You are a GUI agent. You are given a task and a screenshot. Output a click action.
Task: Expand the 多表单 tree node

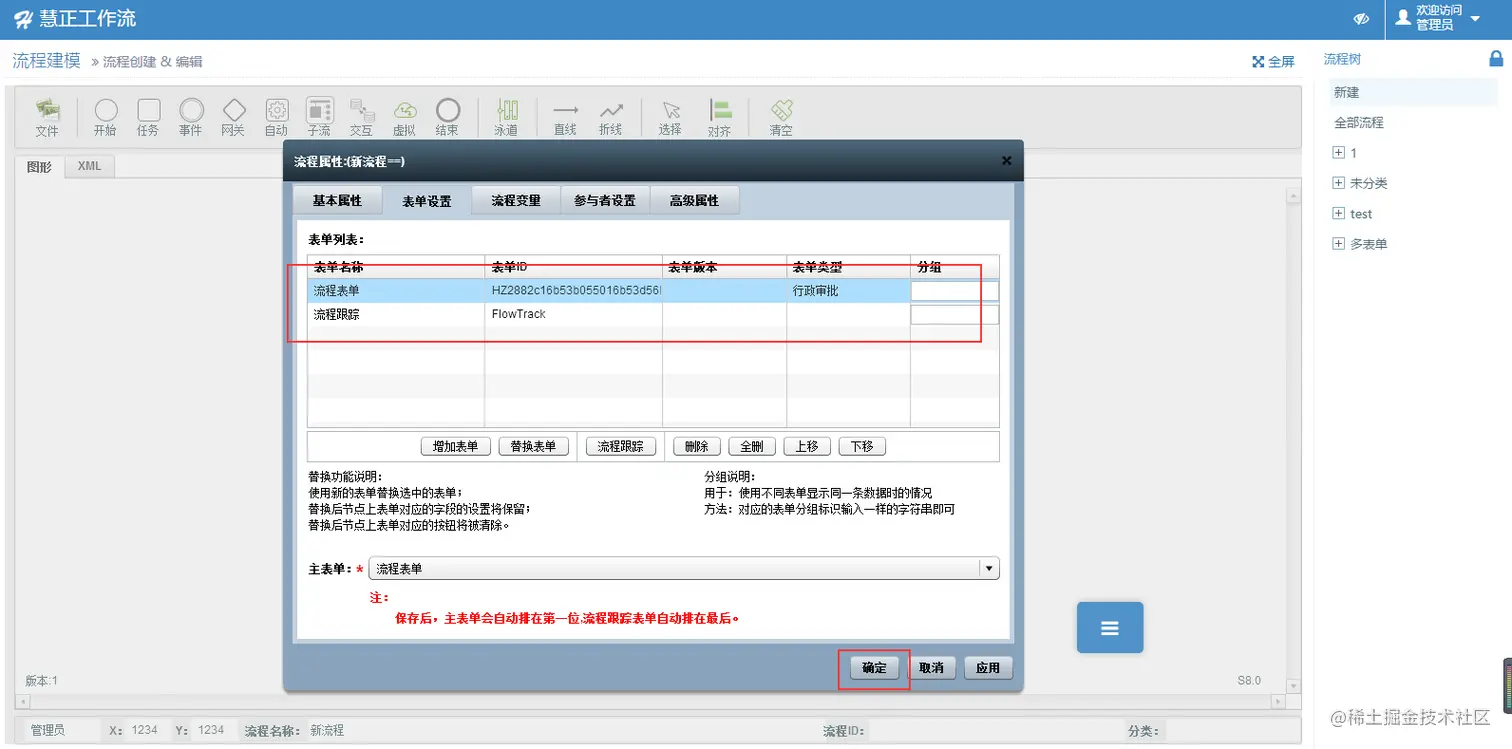coord(1339,244)
